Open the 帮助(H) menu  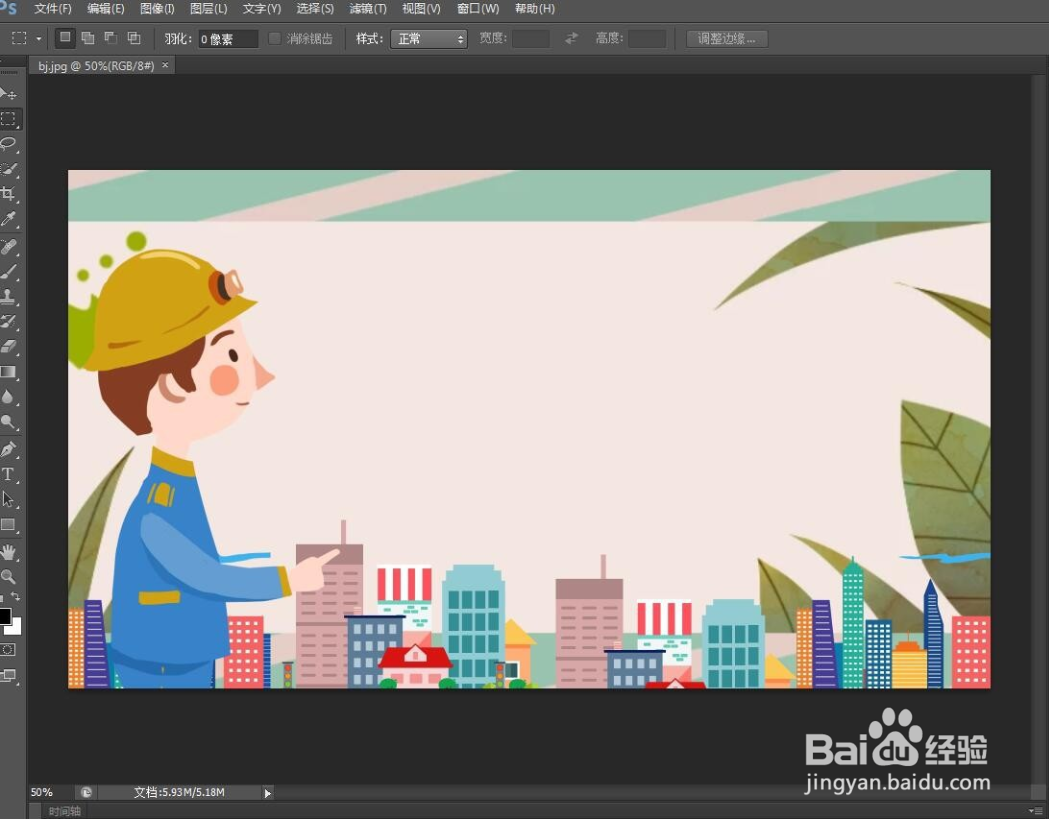point(535,9)
